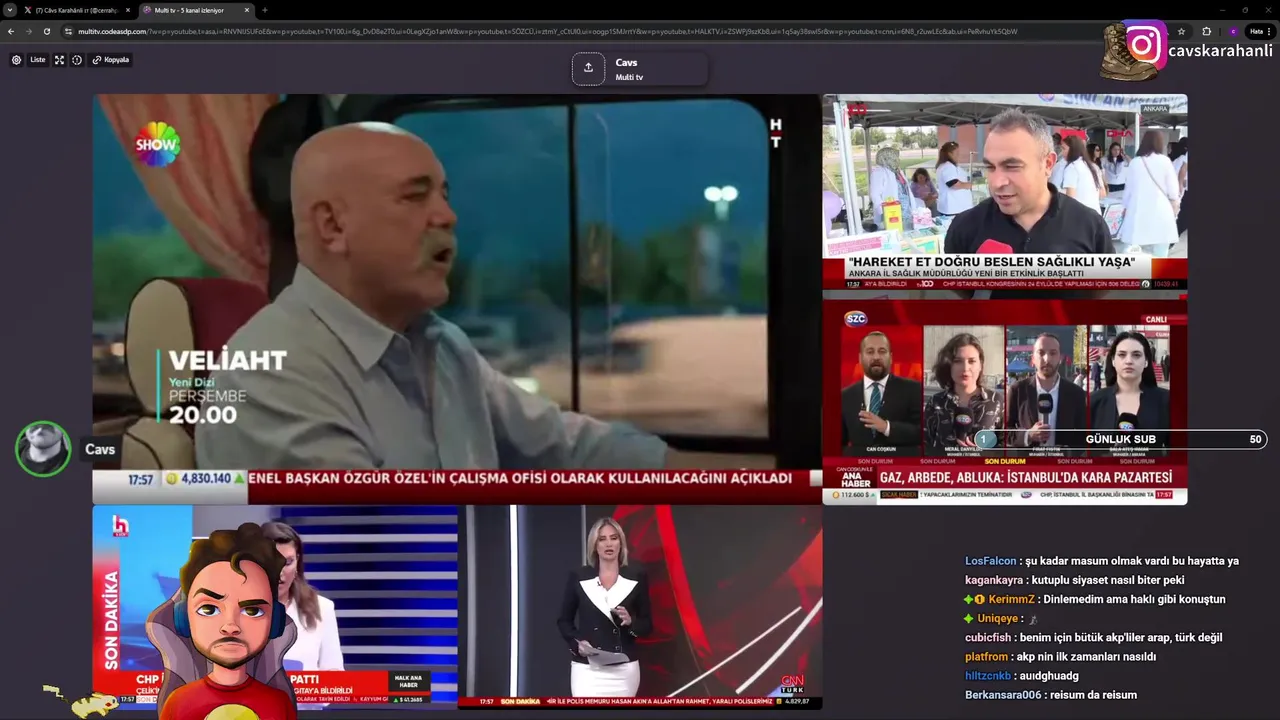Click the Uniqeye username in chat
The height and width of the screenshot is (720, 1280).
(997, 618)
